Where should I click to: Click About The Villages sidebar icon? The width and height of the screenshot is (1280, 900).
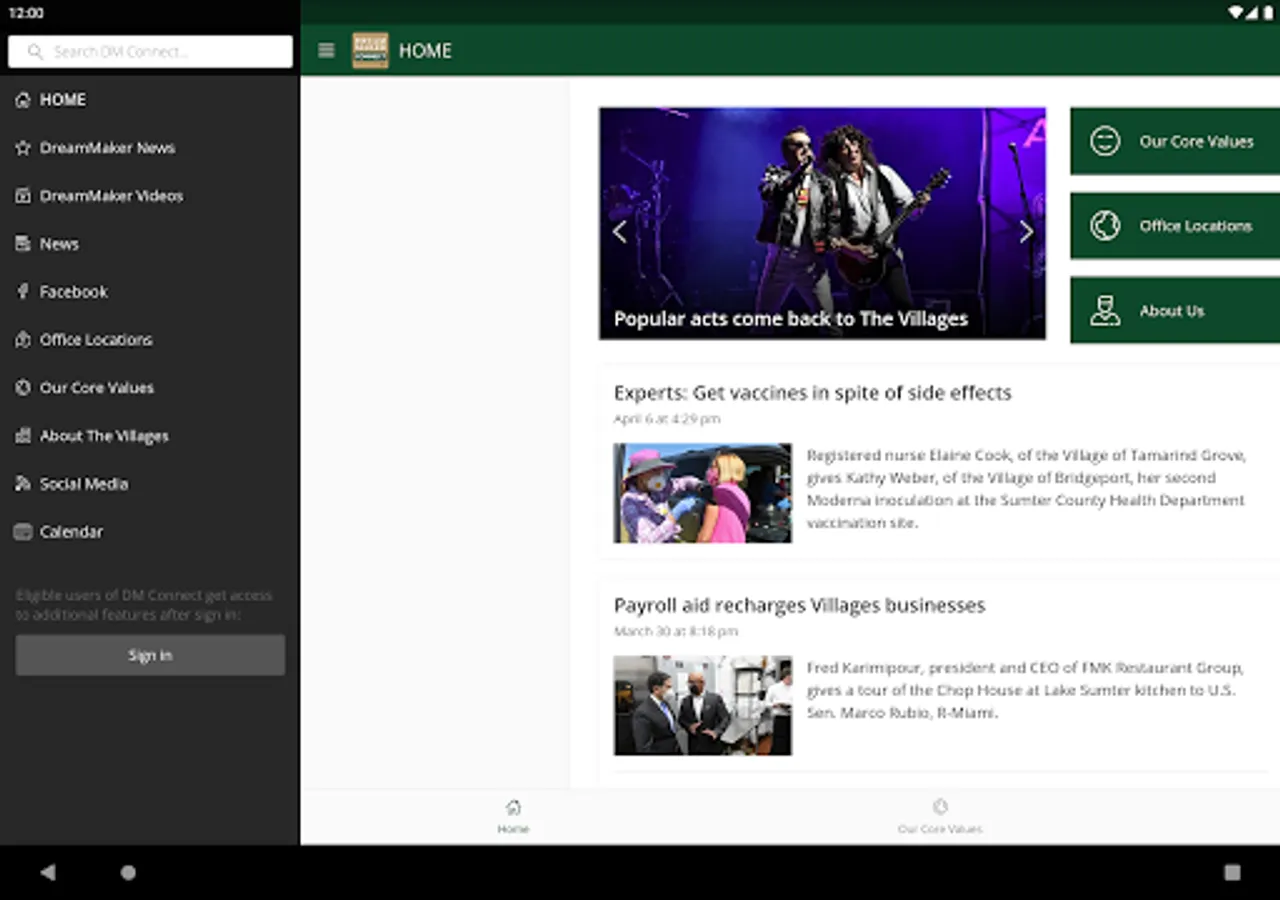pyautogui.click(x=23, y=436)
